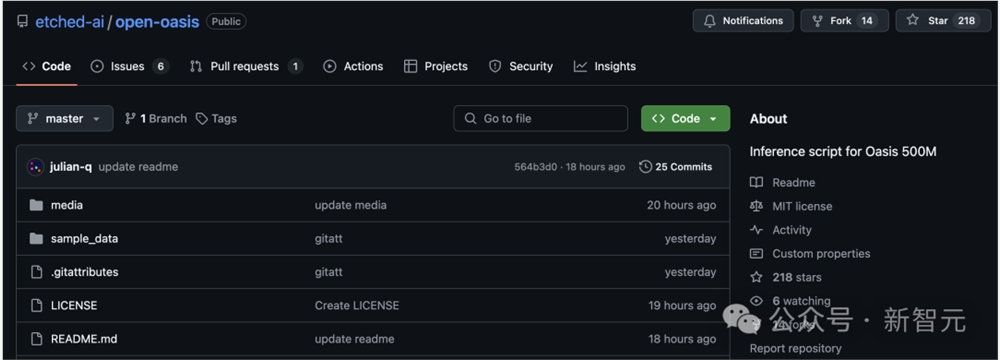The width and height of the screenshot is (1000, 360).
Task: Expand the master branch dropdown
Action: click(64, 119)
